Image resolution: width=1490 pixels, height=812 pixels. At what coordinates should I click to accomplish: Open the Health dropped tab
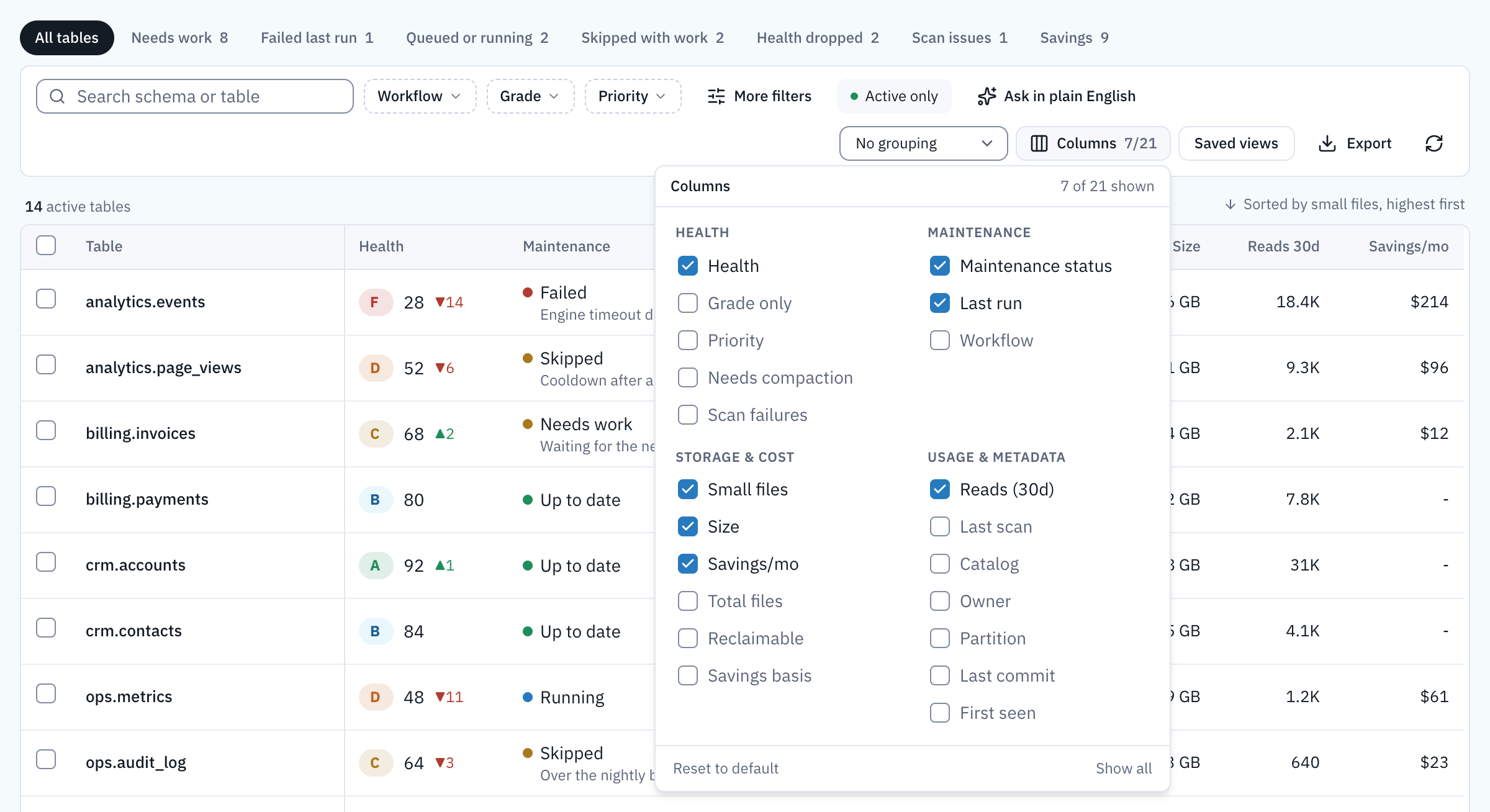pos(818,38)
